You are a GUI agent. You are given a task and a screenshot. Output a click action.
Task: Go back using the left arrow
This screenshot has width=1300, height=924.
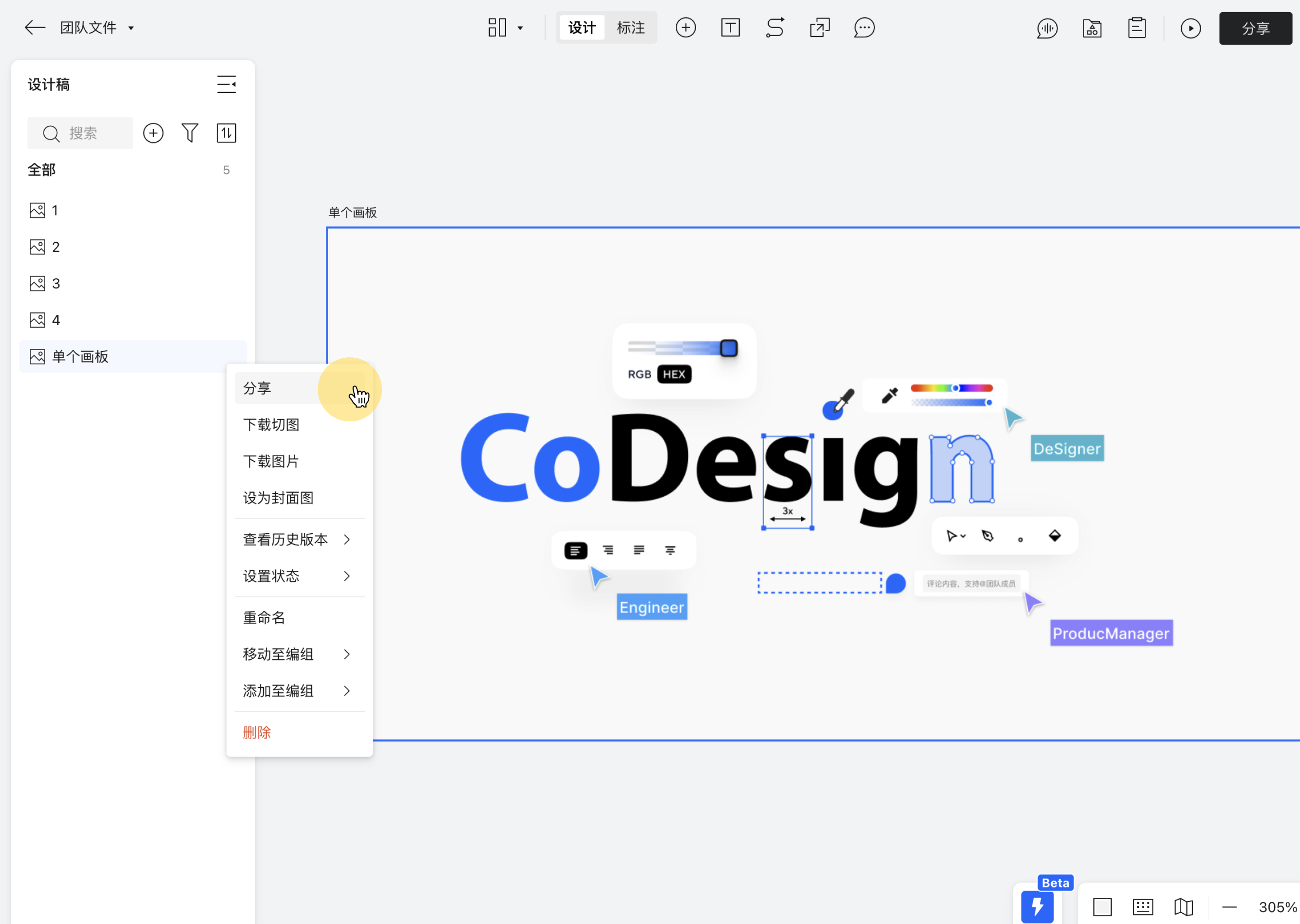(x=35, y=28)
